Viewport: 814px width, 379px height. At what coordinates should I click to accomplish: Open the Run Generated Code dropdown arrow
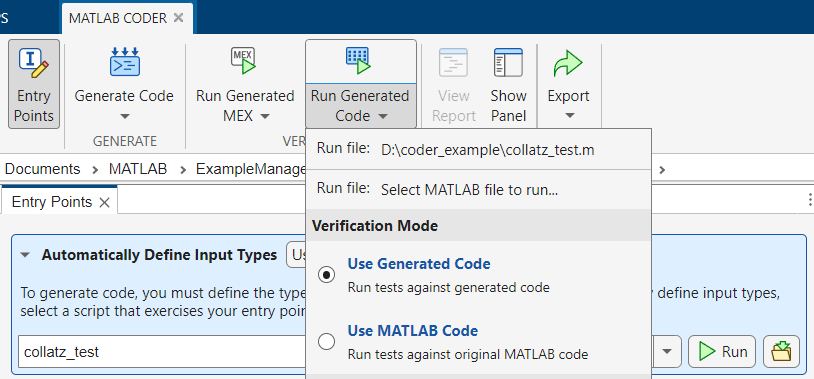tap(383, 116)
